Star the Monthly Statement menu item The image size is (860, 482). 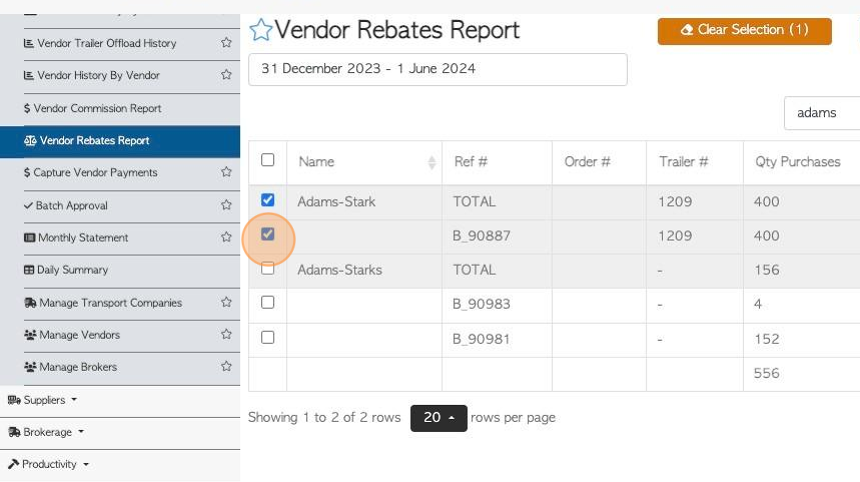(x=226, y=237)
